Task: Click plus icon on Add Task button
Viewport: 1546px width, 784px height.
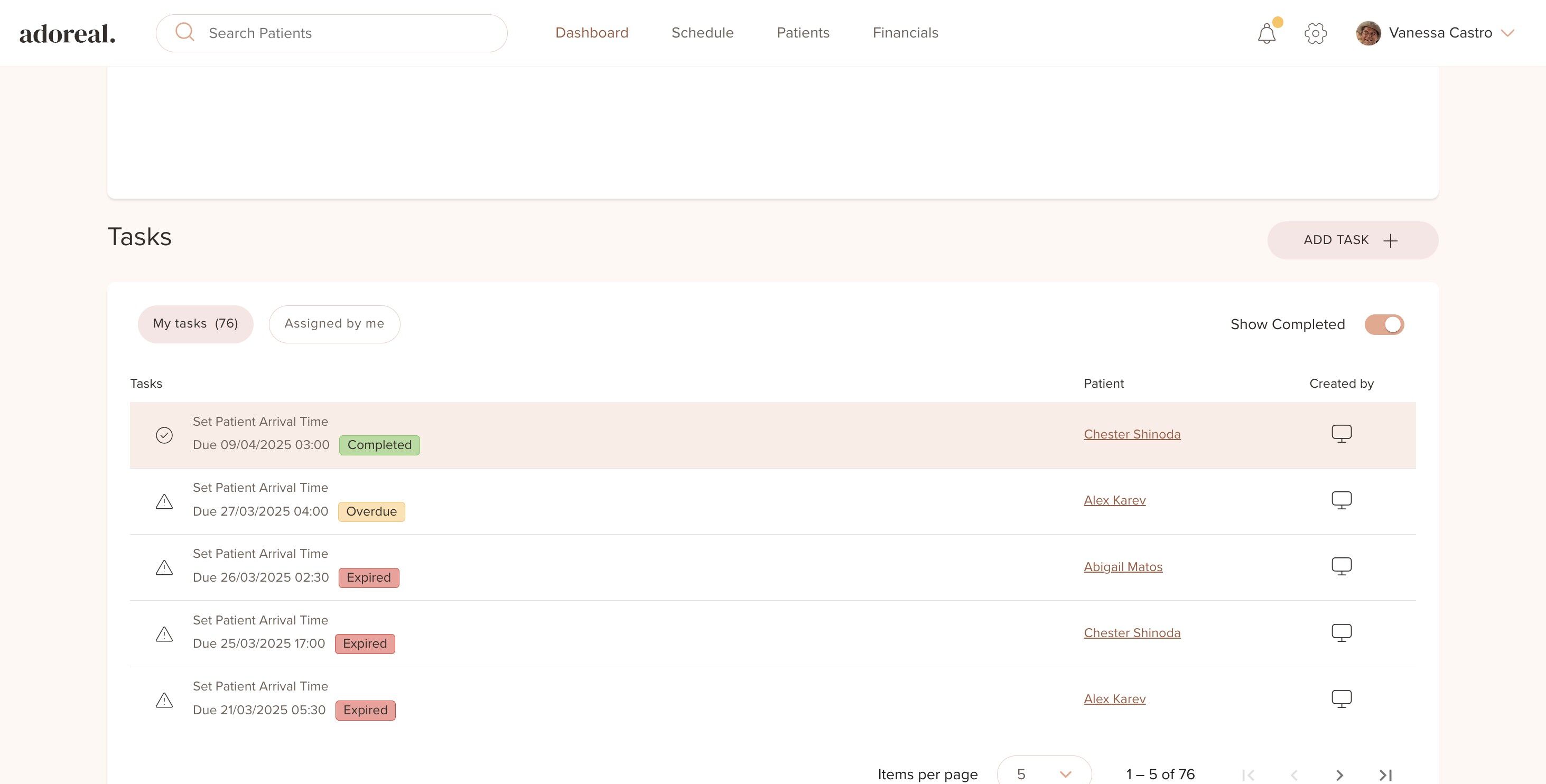Action: point(1391,241)
